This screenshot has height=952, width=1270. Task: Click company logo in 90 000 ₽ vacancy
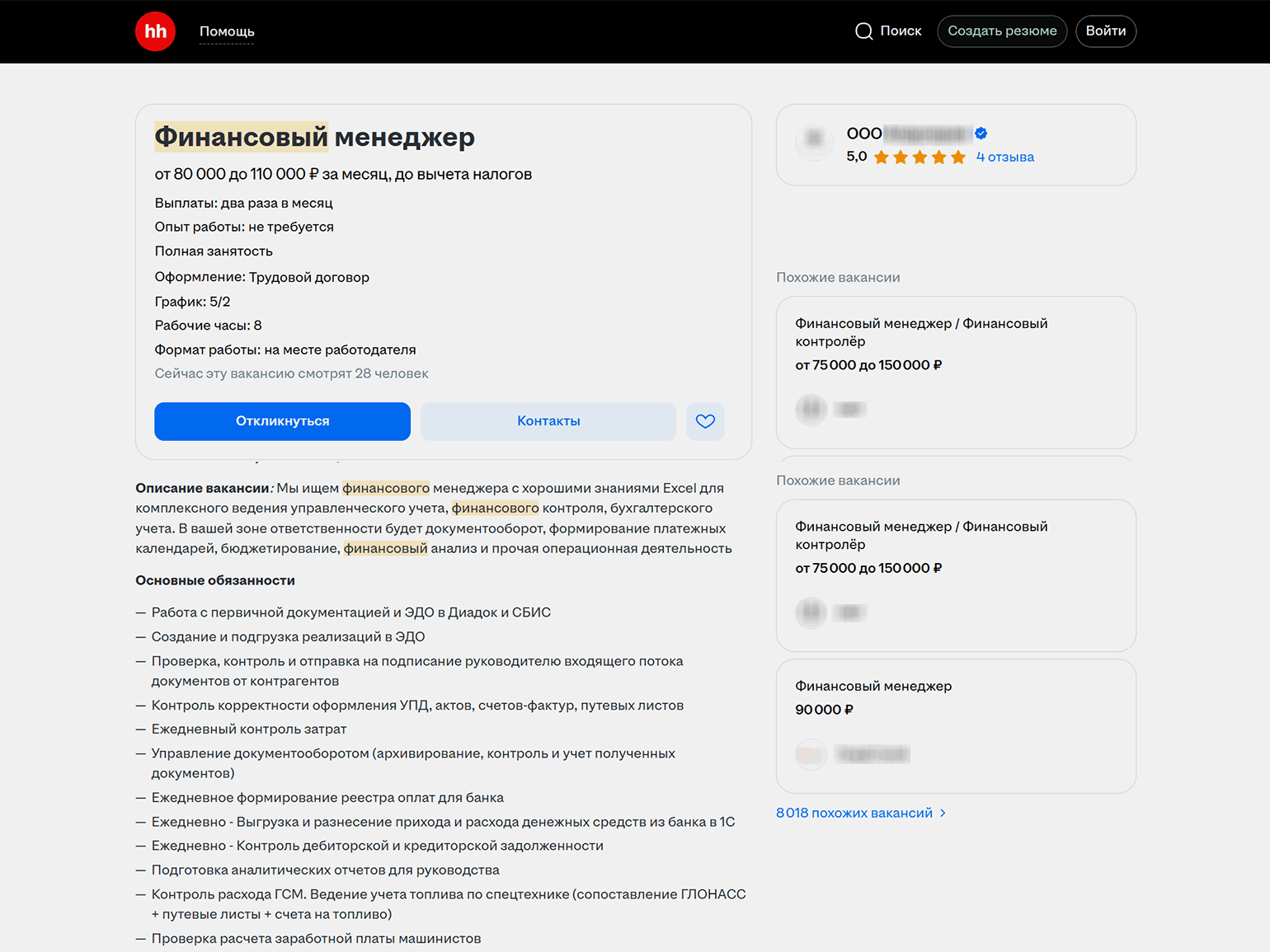coord(811,754)
